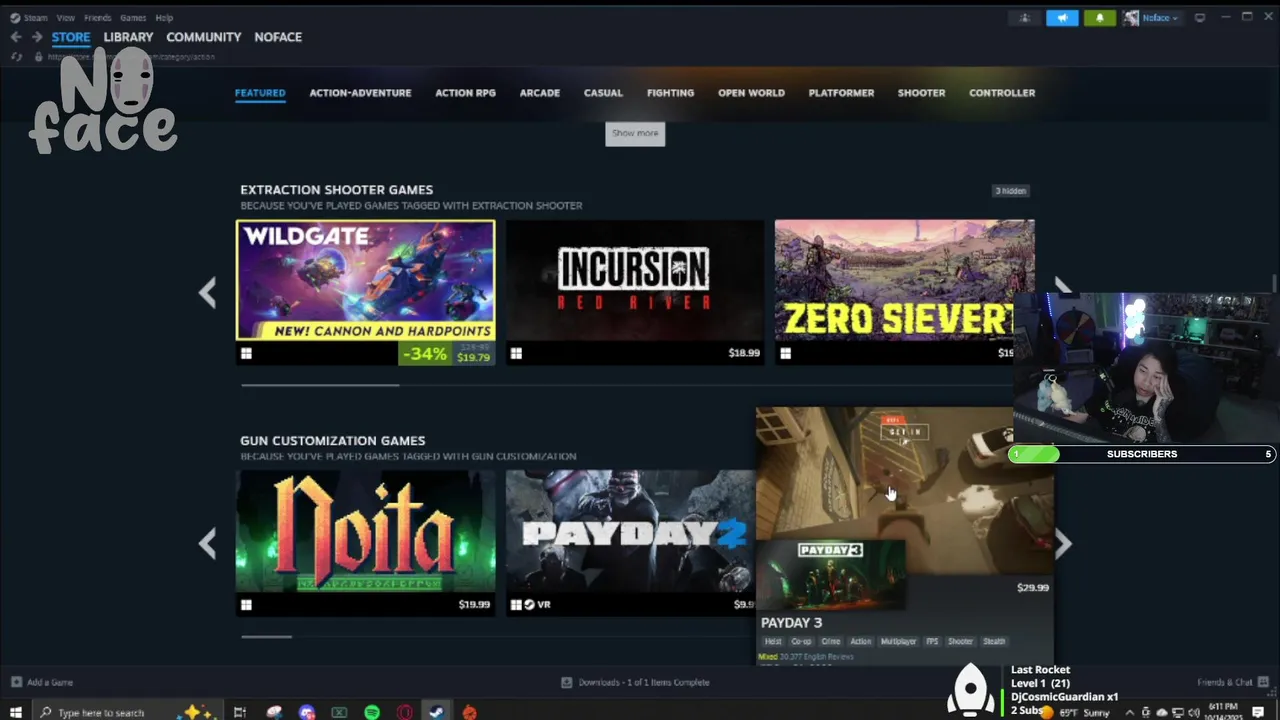The image size is (1280, 720).
Task: Select the ACTION-ADVENTURE category tab
Action: pyautogui.click(x=360, y=93)
